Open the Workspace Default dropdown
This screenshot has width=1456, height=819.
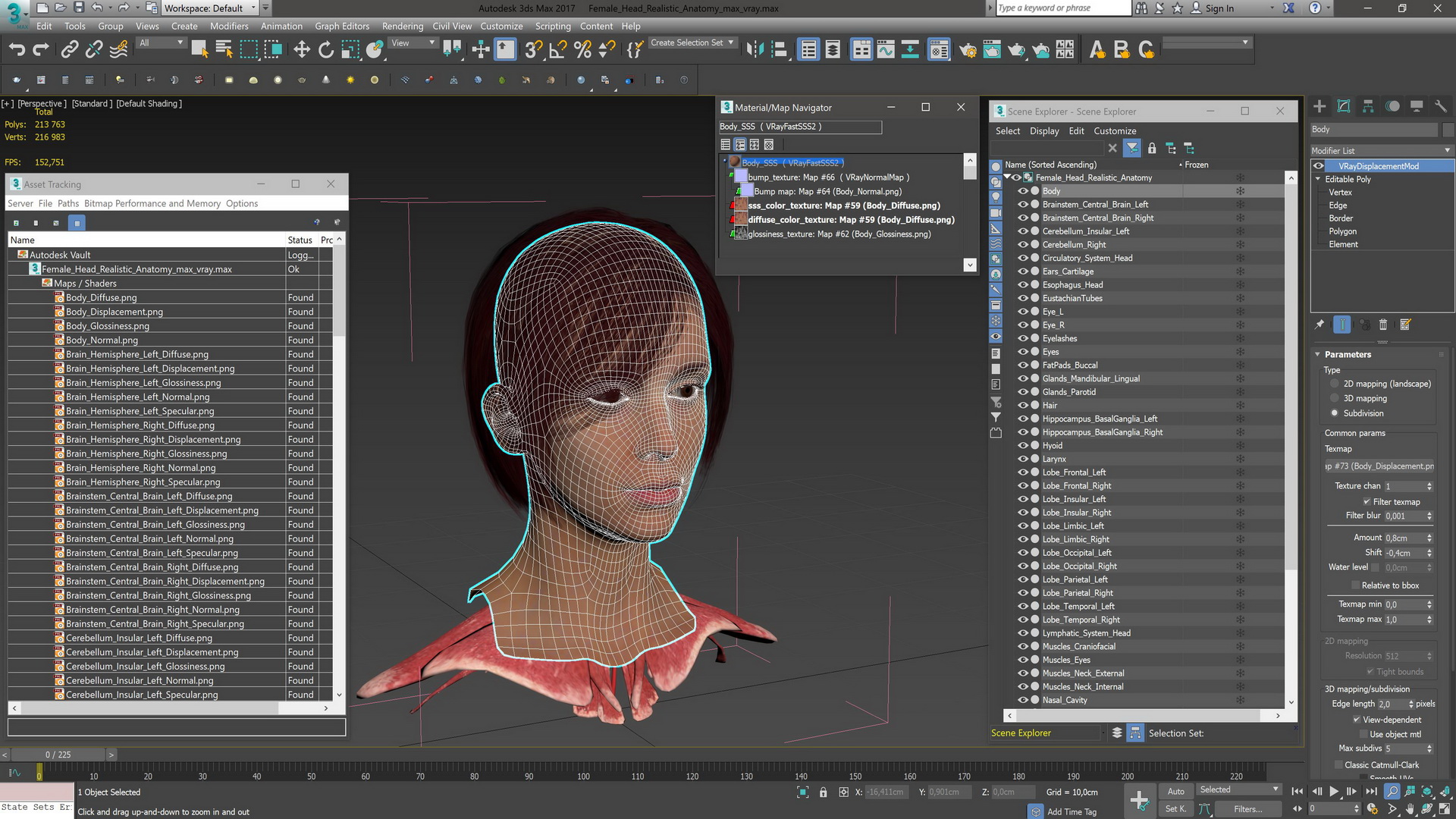(210, 8)
